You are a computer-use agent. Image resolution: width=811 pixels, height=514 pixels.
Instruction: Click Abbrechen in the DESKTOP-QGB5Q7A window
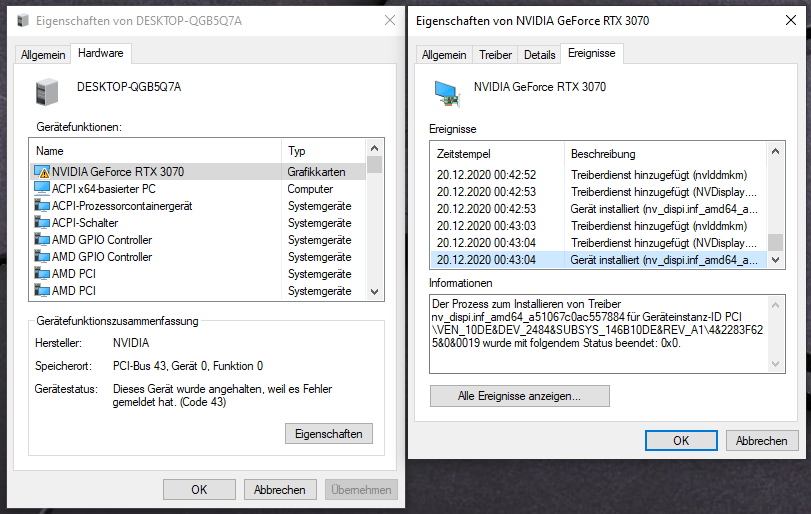[280, 490]
